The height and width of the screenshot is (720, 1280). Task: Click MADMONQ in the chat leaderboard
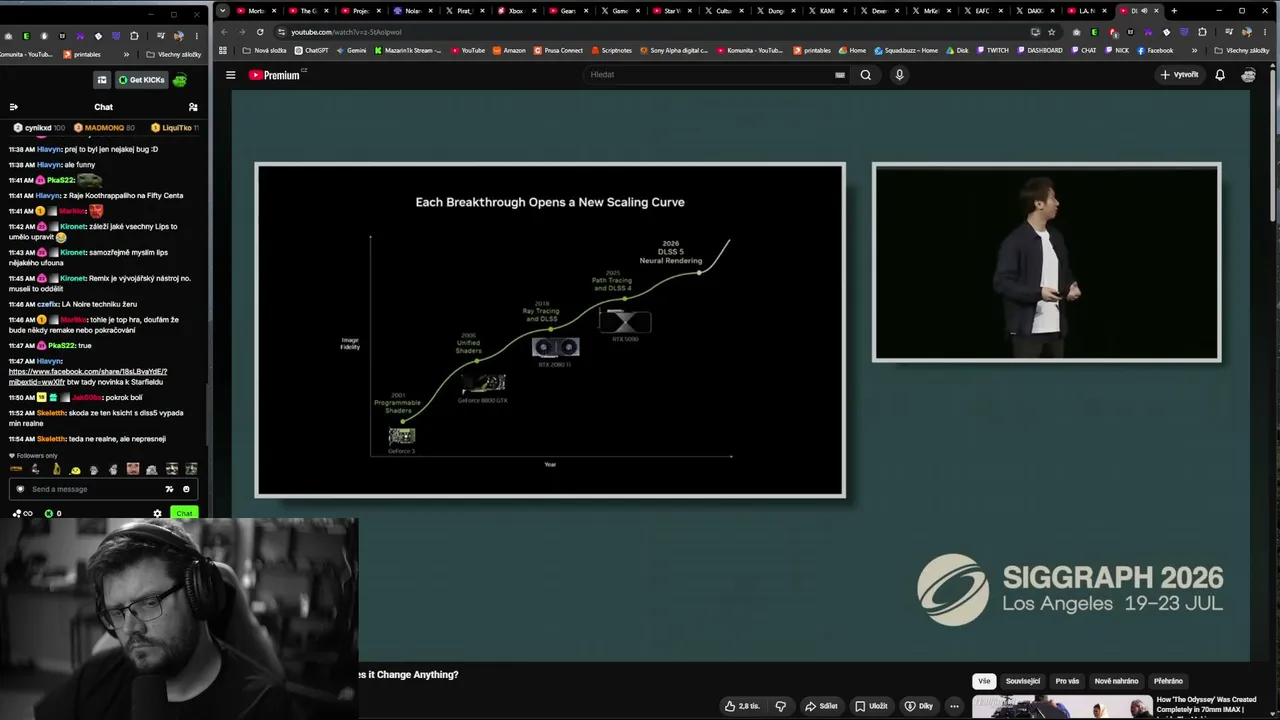[104, 128]
